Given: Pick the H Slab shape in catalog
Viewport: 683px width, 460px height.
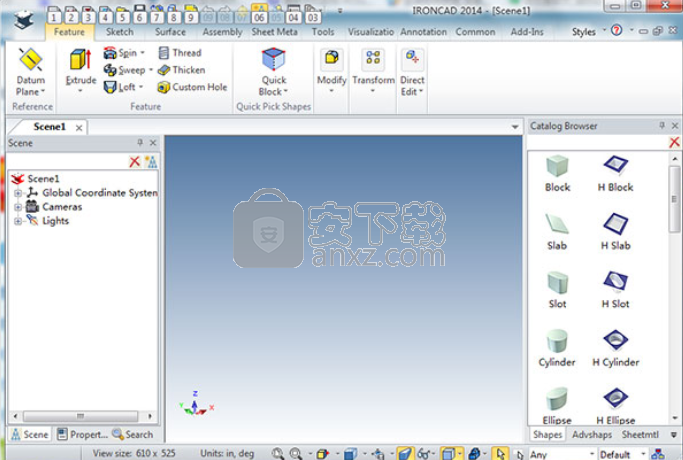Looking at the screenshot, I should 615,232.
